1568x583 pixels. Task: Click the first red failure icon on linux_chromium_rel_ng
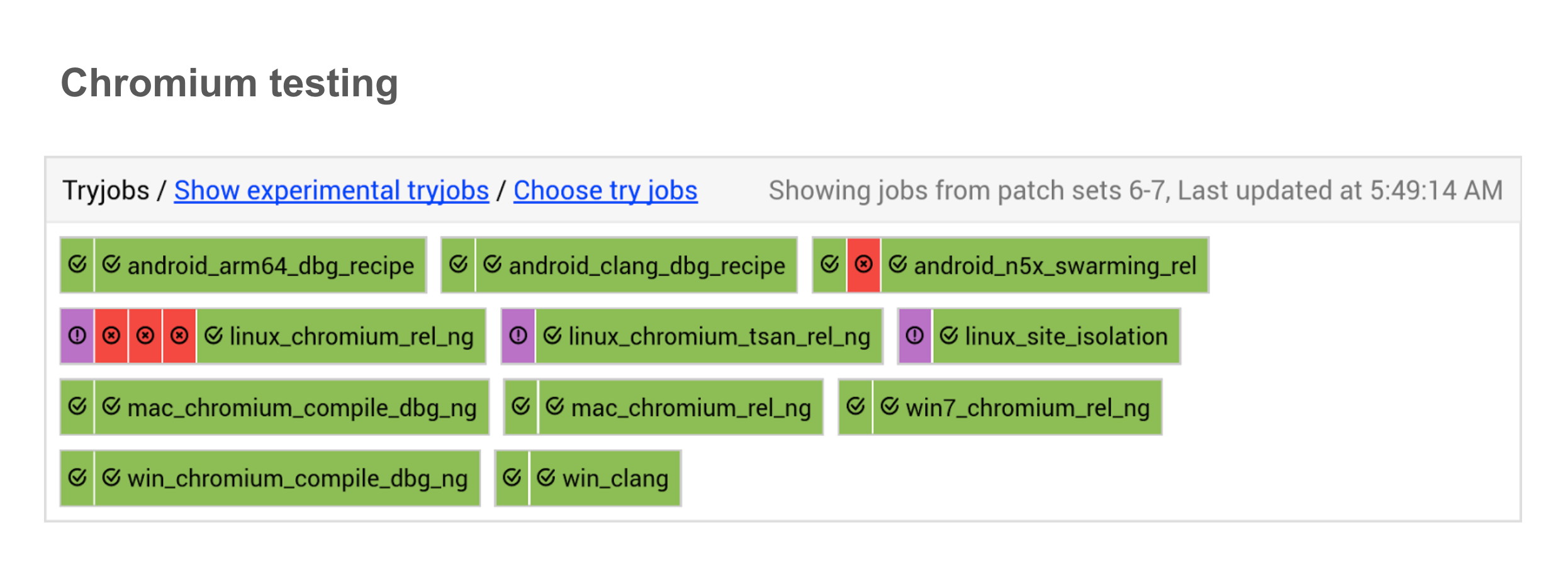click(x=111, y=336)
